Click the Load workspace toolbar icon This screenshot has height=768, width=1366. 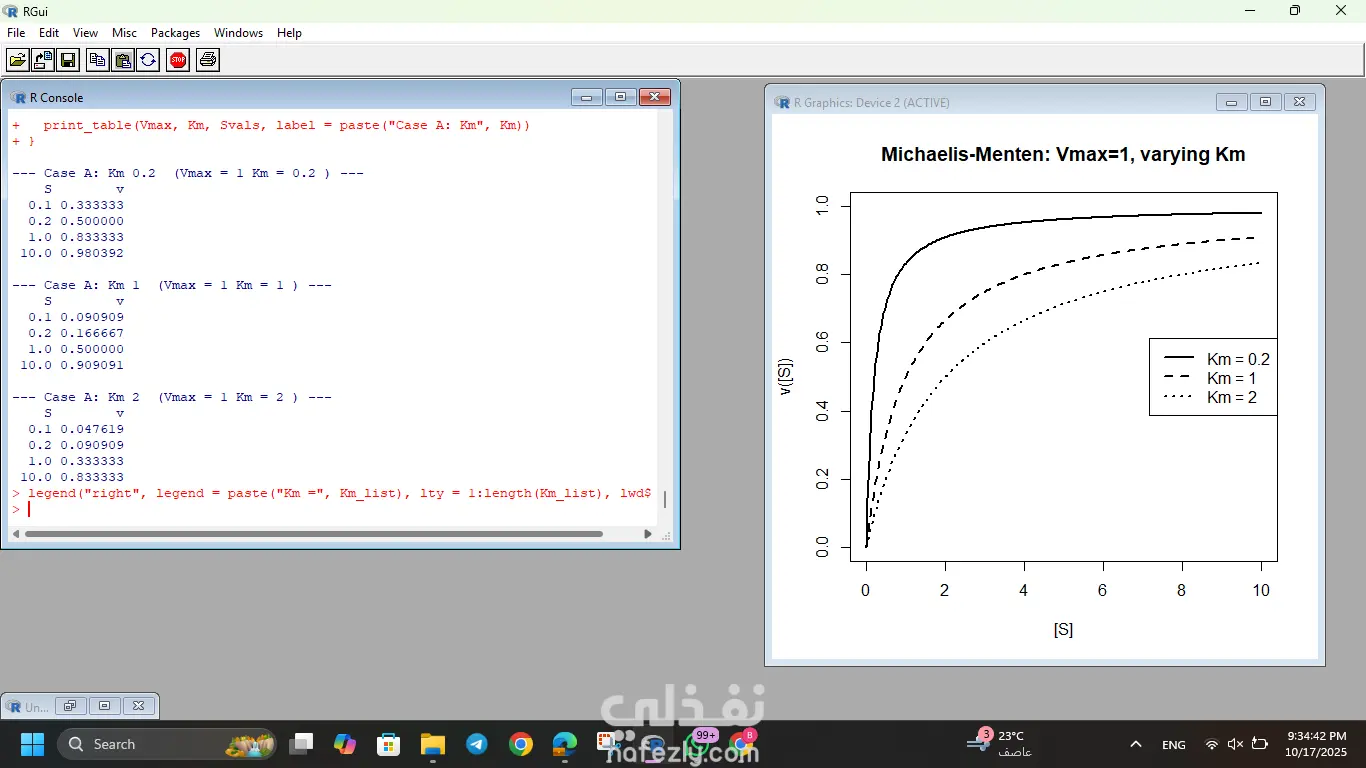tap(43, 60)
